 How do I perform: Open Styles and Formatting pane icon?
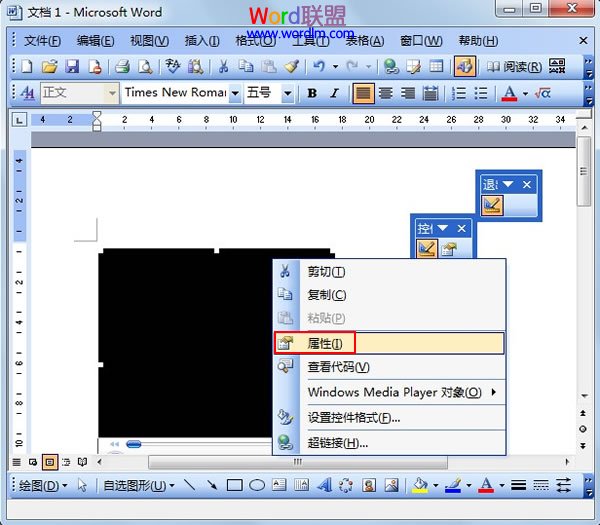(x=28, y=93)
